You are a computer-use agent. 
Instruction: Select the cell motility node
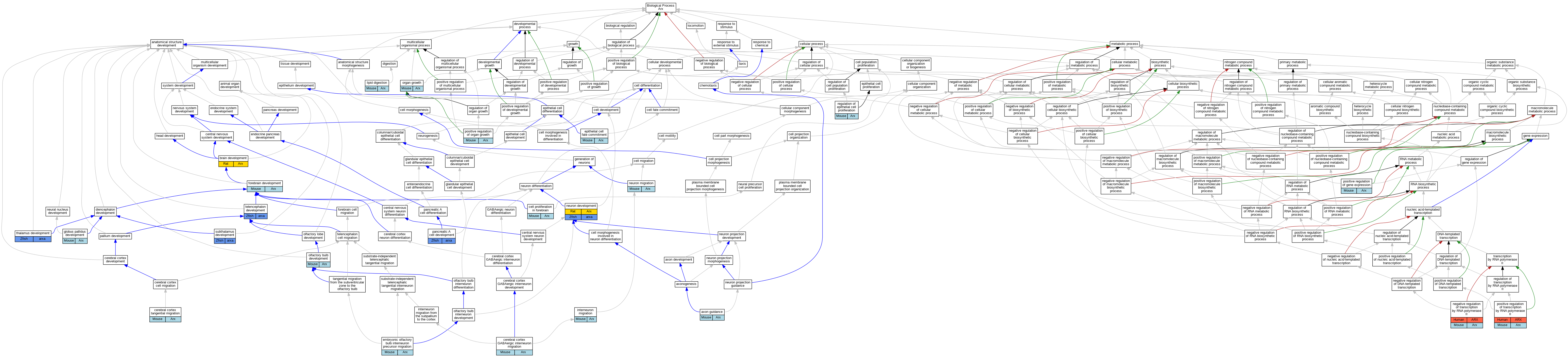click(x=667, y=137)
